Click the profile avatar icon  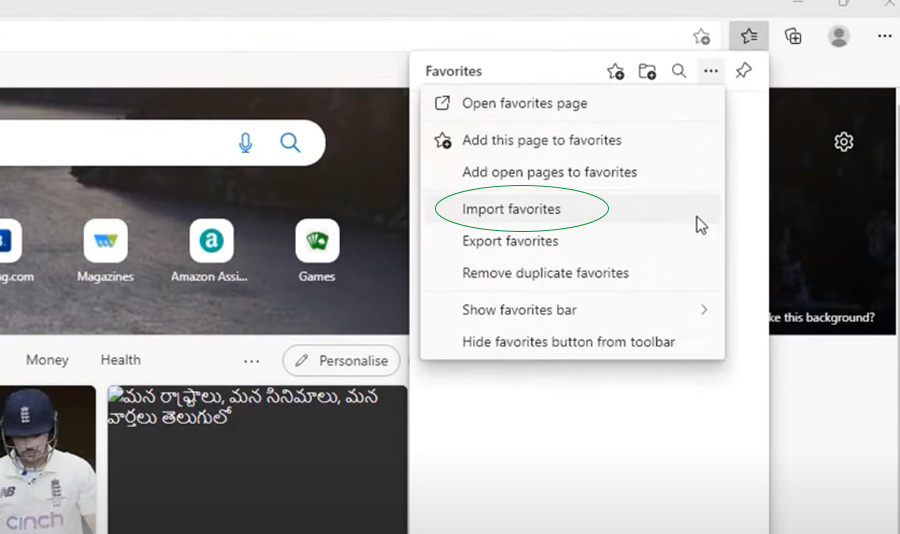point(839,36)
